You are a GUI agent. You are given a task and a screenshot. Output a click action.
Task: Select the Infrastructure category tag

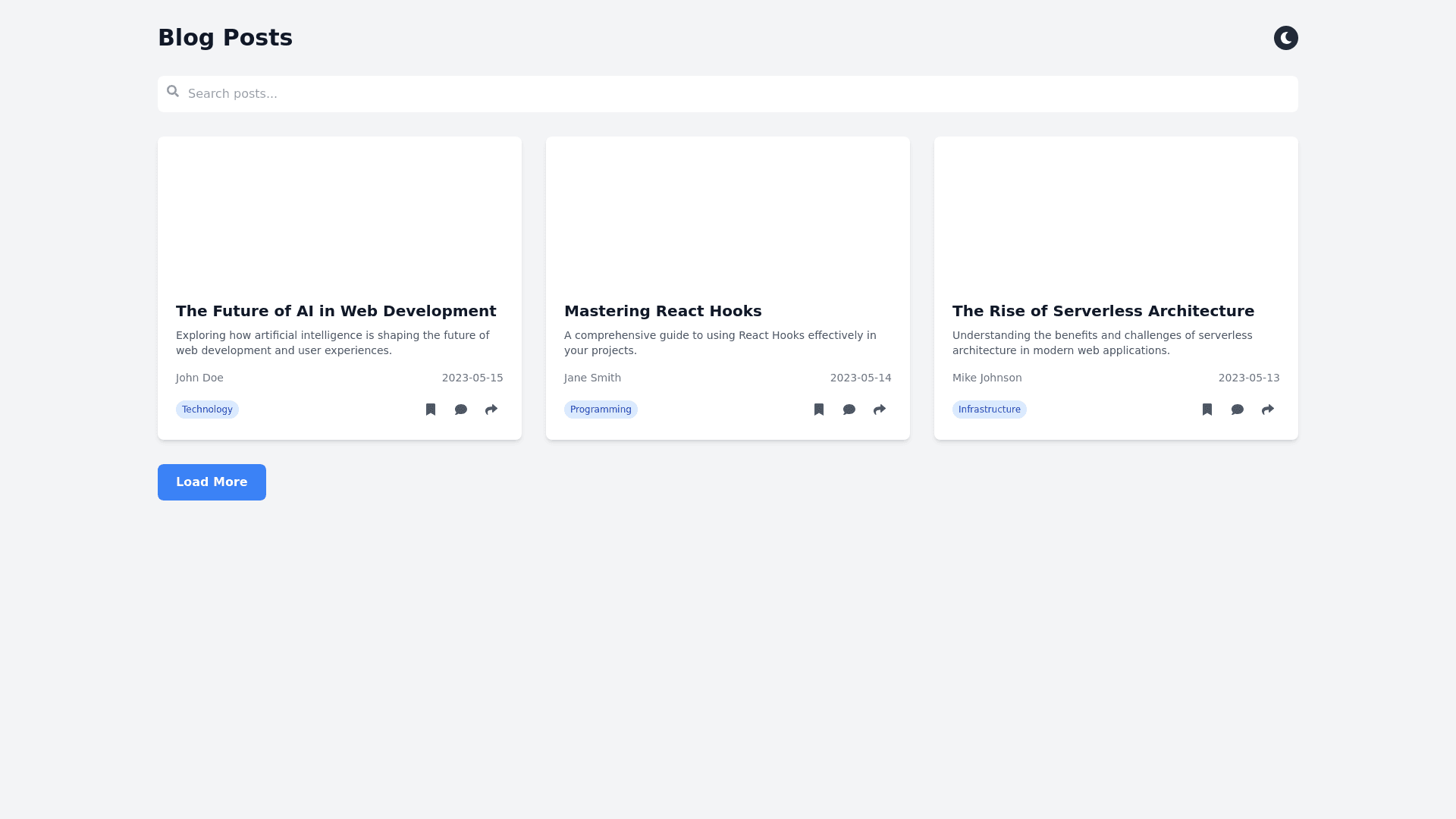tap(989, 409)
